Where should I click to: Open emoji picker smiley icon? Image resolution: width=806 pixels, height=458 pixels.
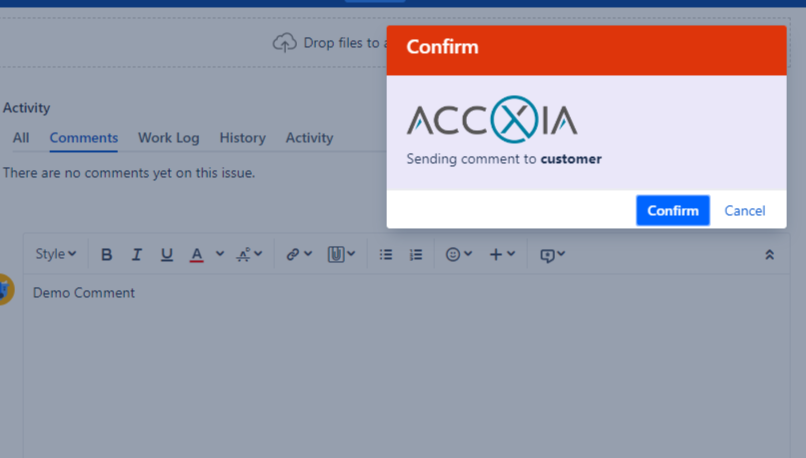coord(453,254)
